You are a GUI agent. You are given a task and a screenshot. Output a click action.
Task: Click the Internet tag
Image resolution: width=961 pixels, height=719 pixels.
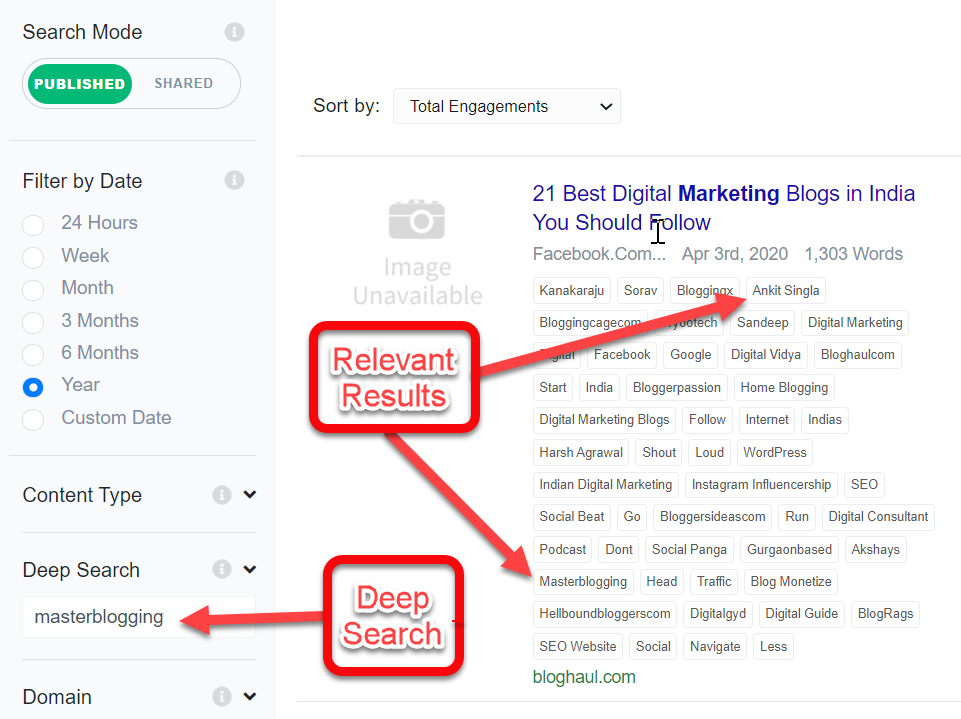[x=767, y=419]
